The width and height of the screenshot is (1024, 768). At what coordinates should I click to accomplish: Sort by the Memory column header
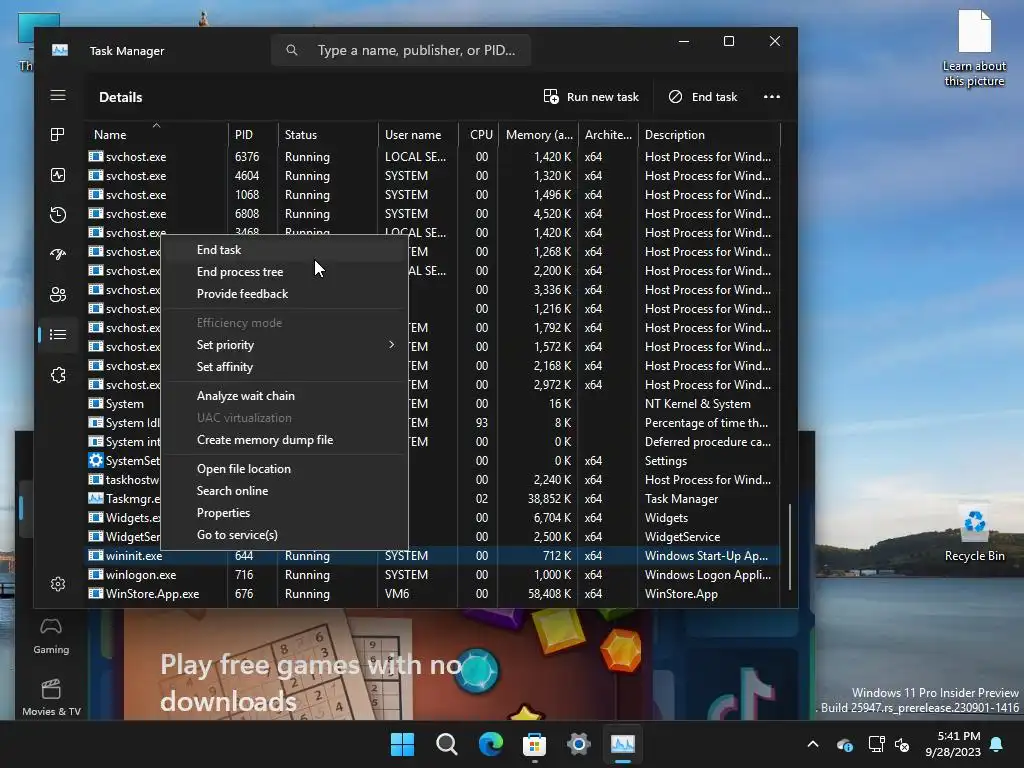[538, 135]
